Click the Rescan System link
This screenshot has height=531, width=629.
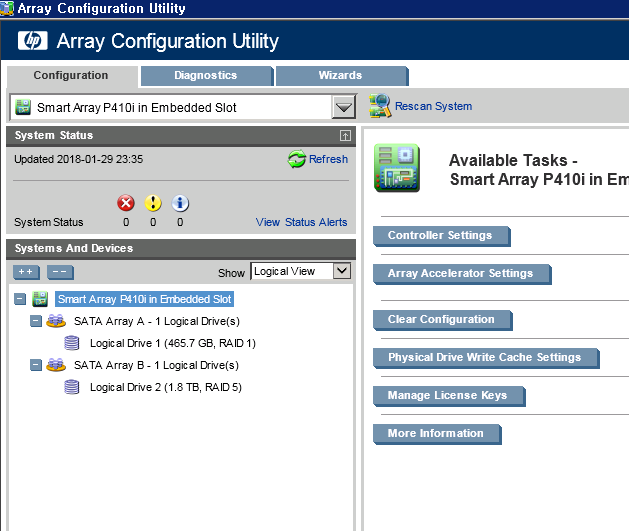point(433,106)
